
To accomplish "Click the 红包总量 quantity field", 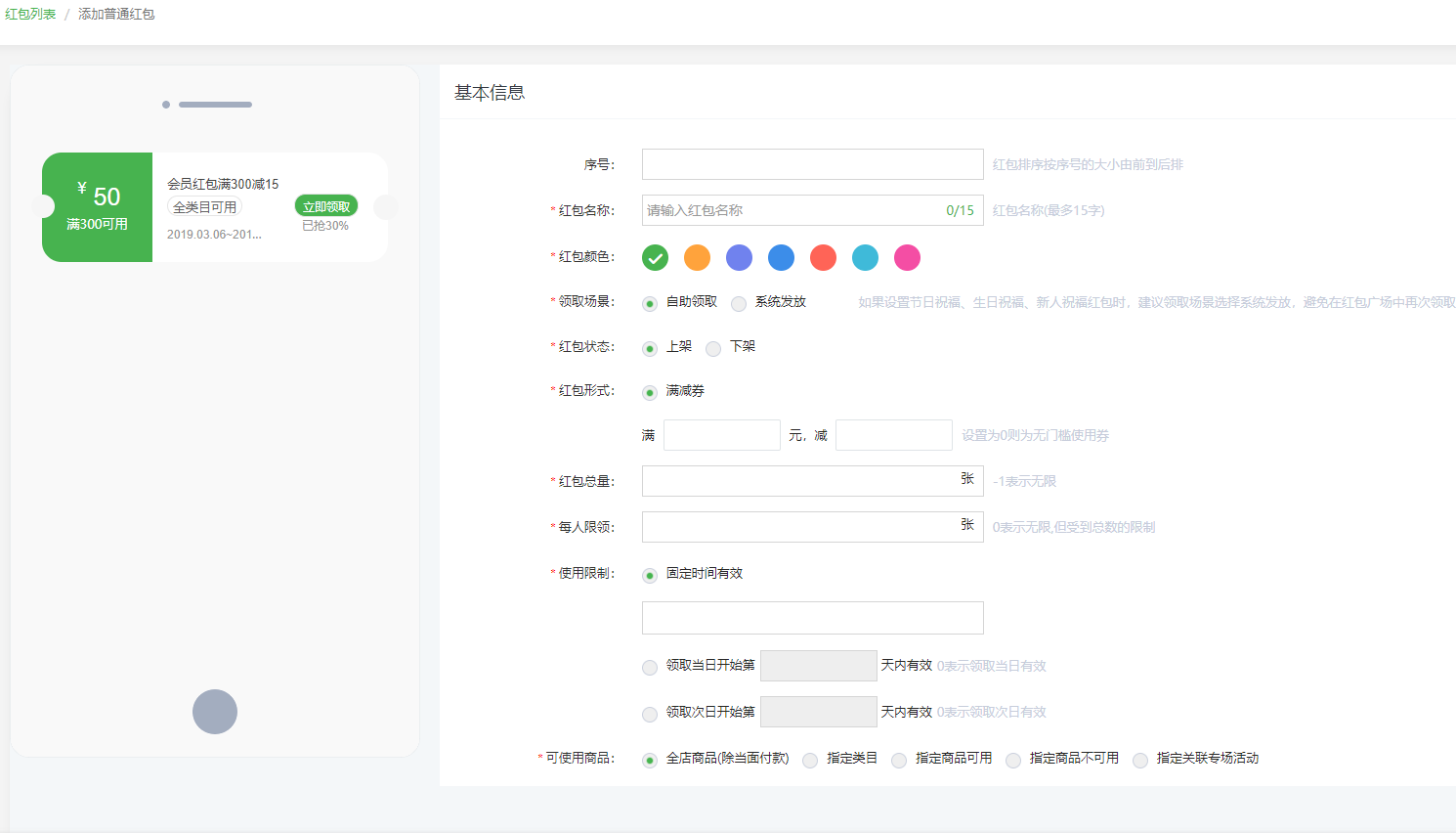I will click(x=796, y=481).
